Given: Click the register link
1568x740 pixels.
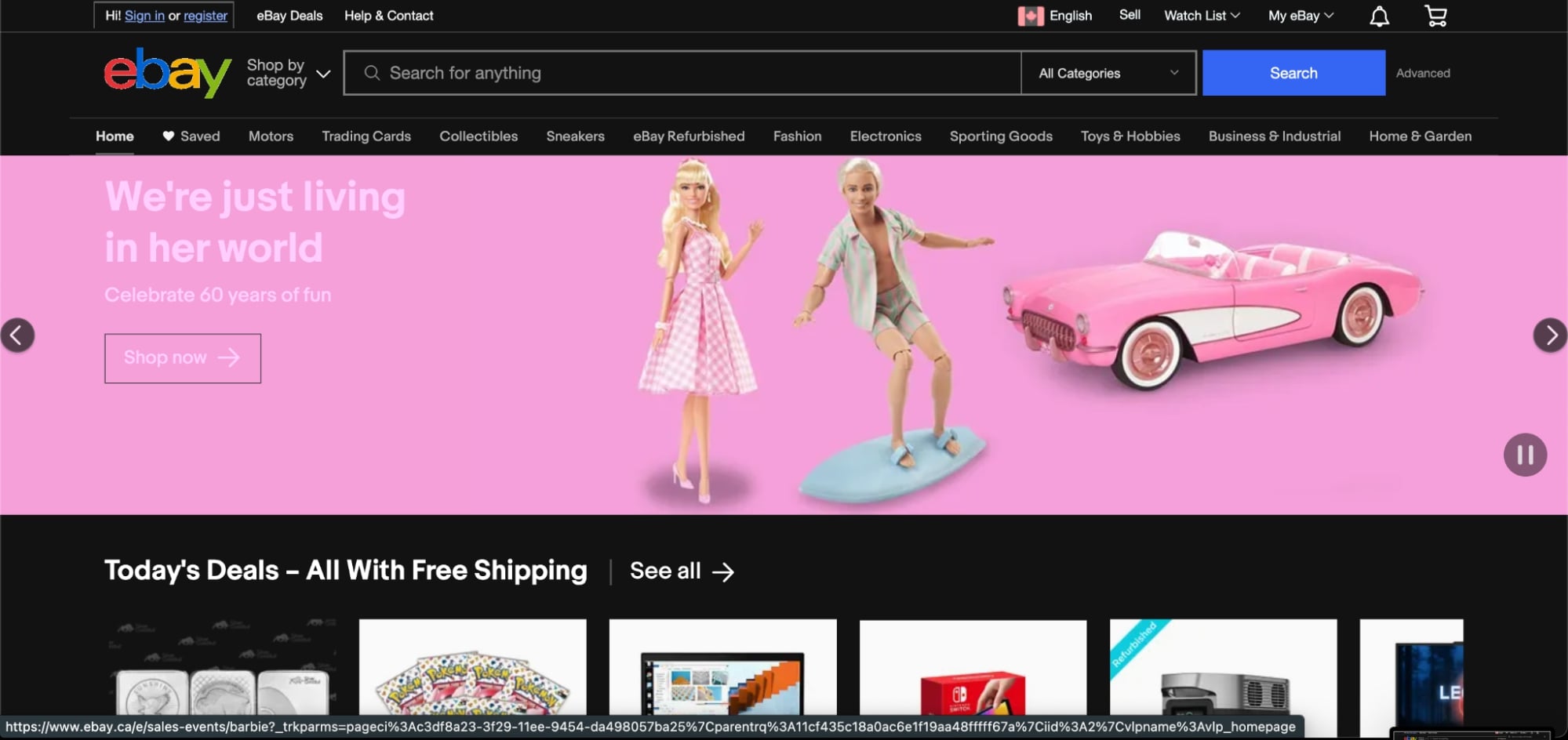Looking at the screenshot, I should click(206, 16).
